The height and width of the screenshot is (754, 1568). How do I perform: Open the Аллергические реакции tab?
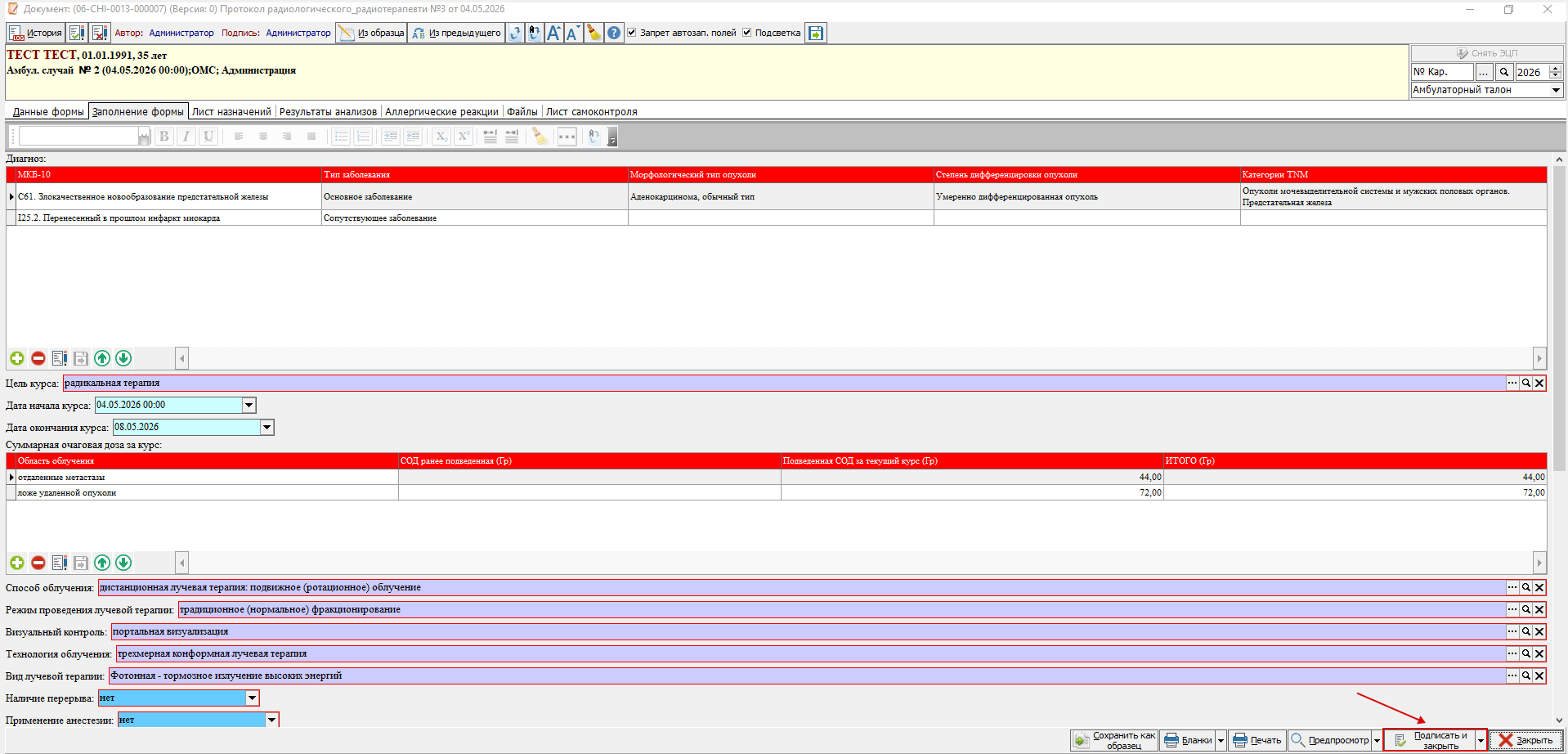coord(441,112)
